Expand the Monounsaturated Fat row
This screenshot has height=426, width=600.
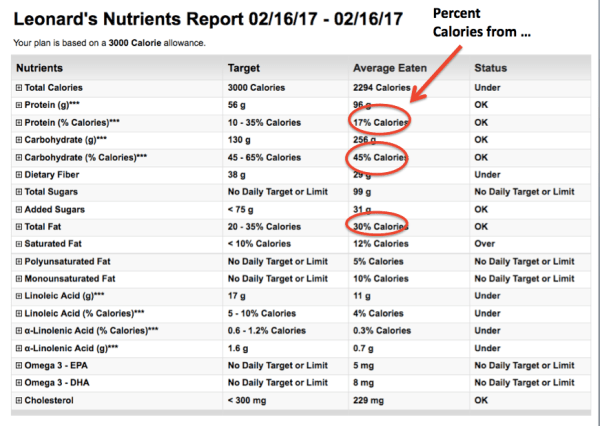point(19,278)
